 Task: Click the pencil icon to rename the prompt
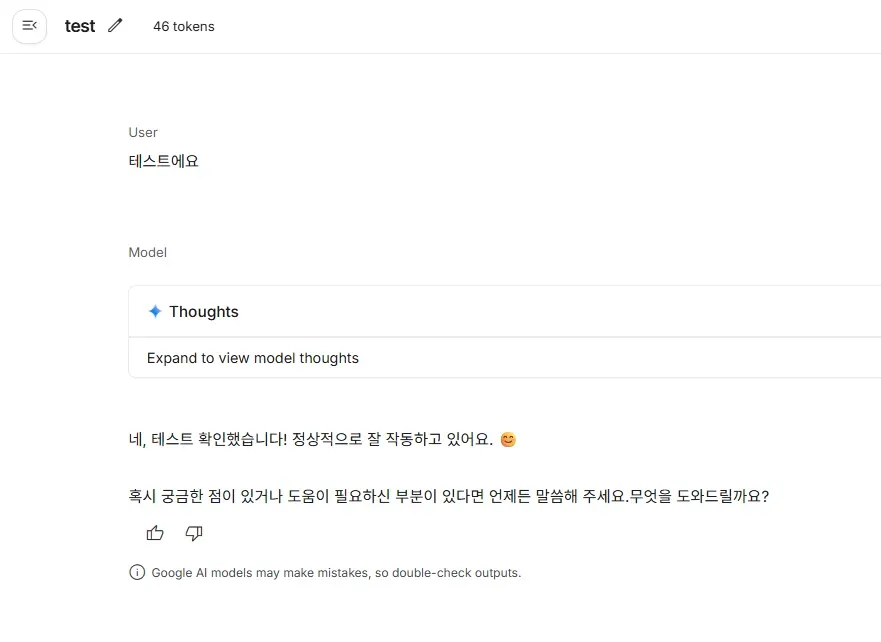115,26
